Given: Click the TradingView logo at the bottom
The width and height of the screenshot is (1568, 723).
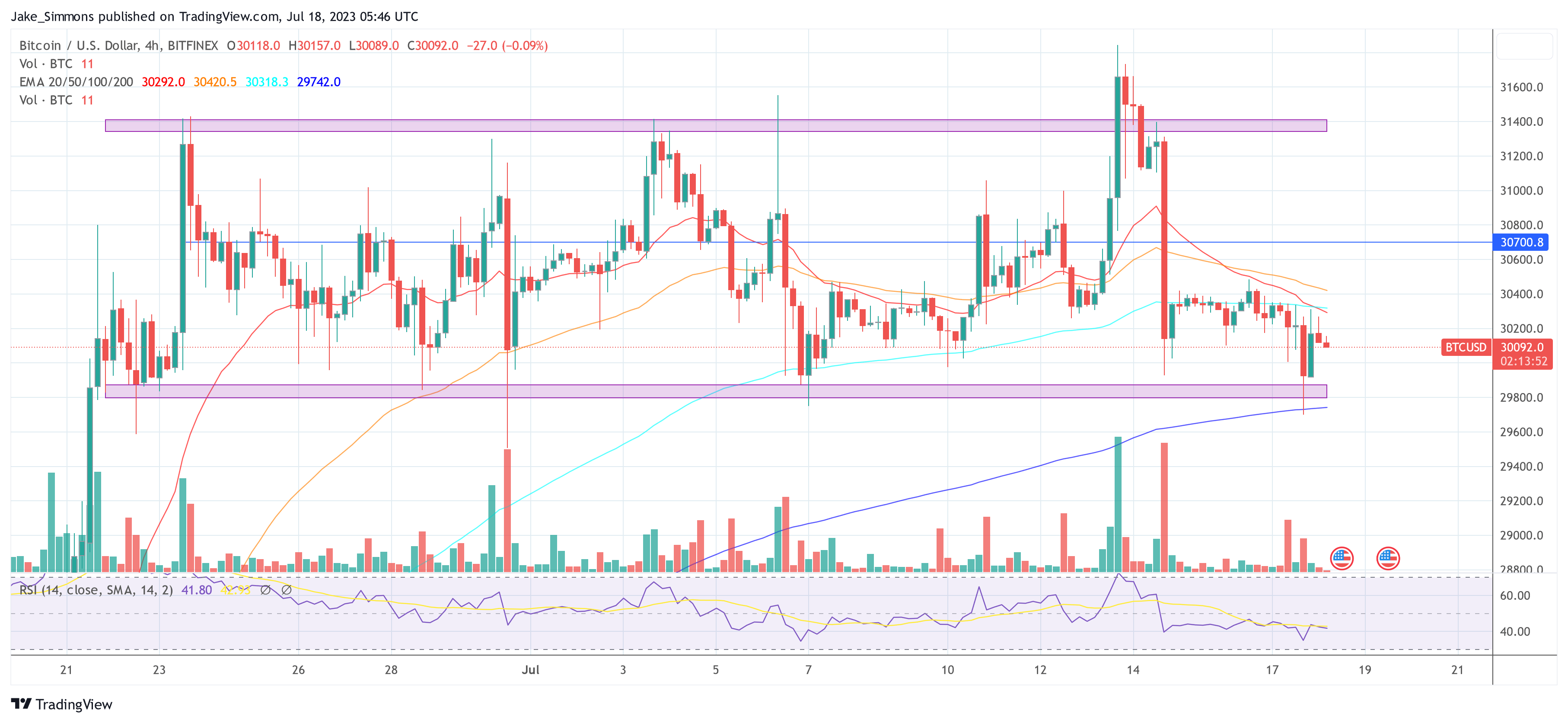Looking at the screenshot, I should click(x=61, y=704).
